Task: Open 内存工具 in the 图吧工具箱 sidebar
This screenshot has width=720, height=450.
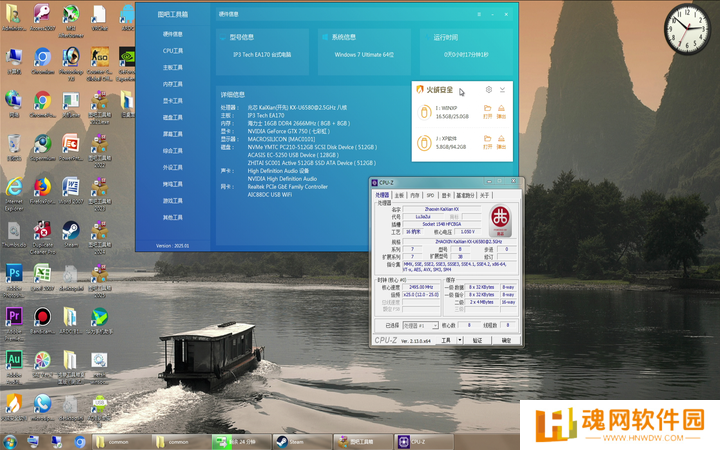Action: [x=173, y=84]
